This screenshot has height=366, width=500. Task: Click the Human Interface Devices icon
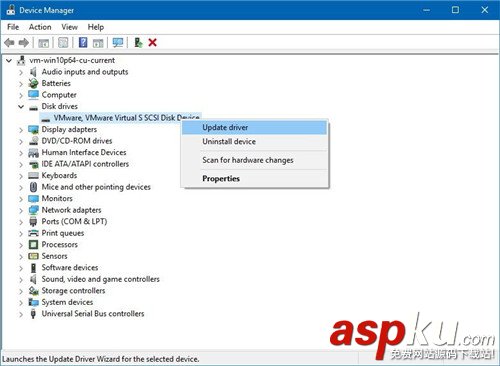click(x=33, y=152)
